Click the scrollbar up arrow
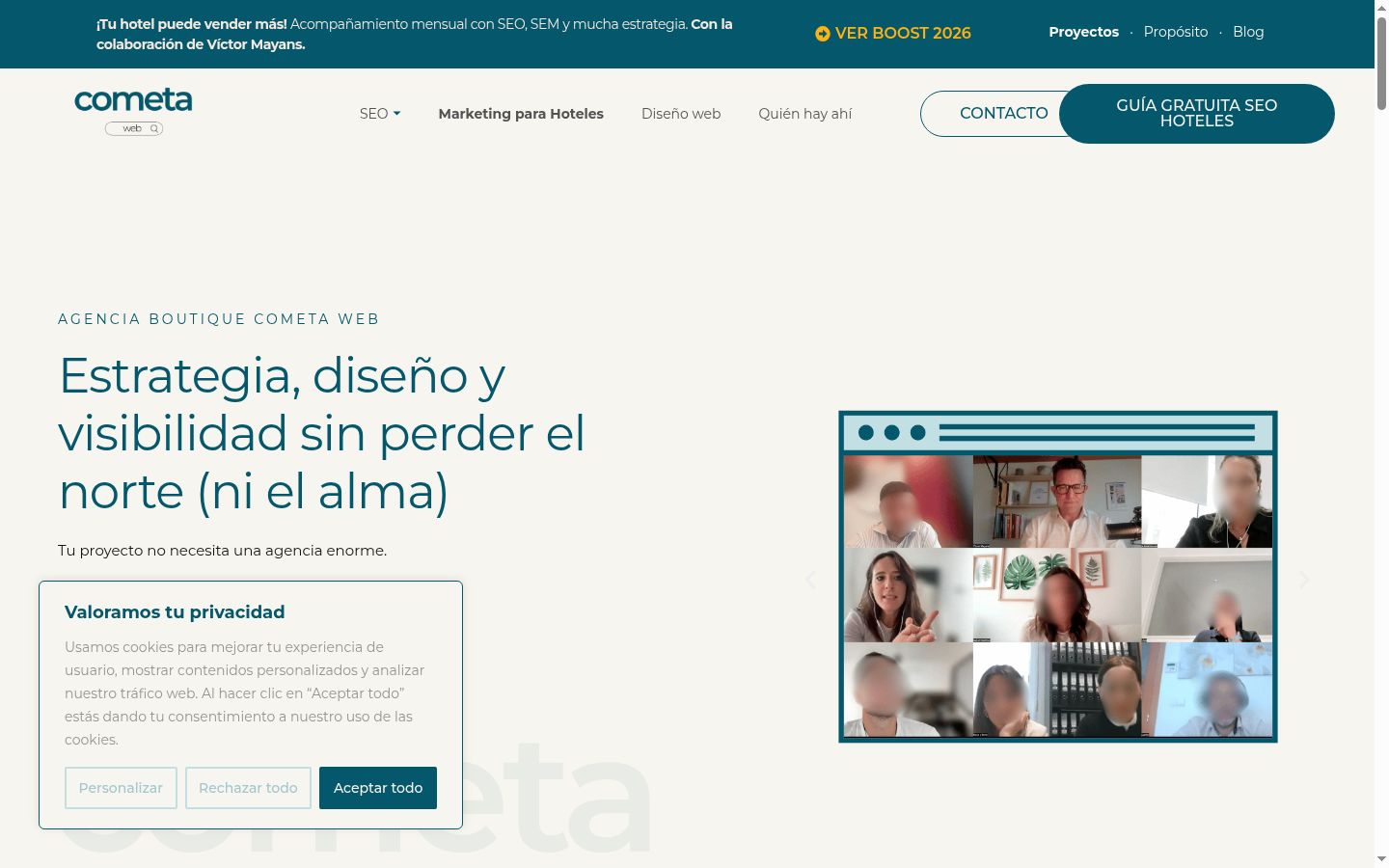 (x=1381, y=8)
